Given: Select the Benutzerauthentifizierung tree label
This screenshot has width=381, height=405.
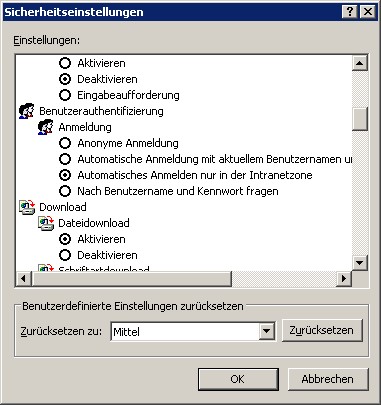Looking at the screenshot, I should (x=101, y=111).
